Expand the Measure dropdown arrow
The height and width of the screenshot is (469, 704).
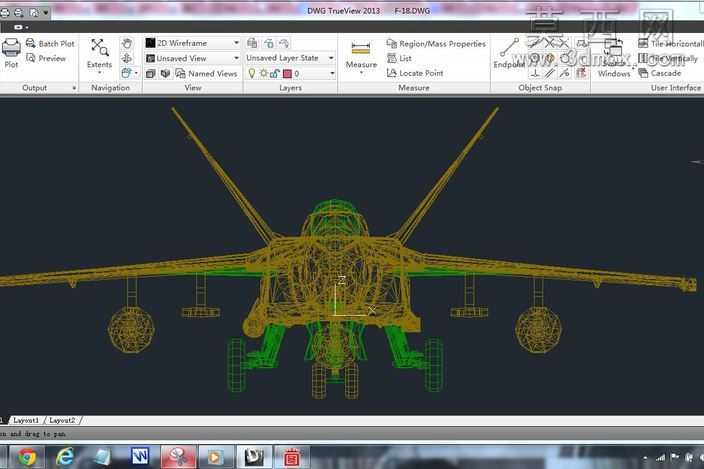click(361, 72)
